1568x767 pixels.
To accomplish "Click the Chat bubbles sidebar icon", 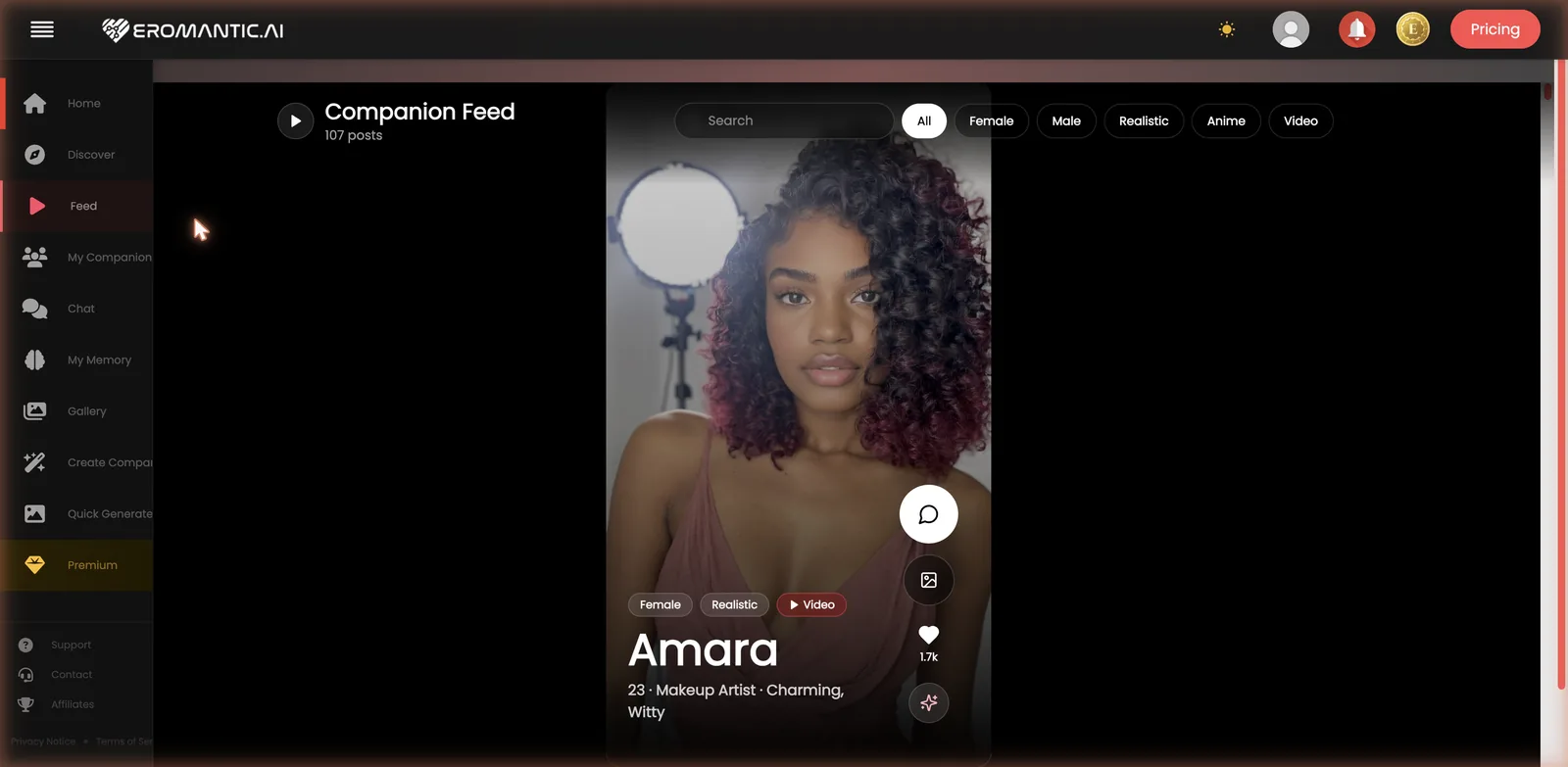I will [x=34, y=309].
